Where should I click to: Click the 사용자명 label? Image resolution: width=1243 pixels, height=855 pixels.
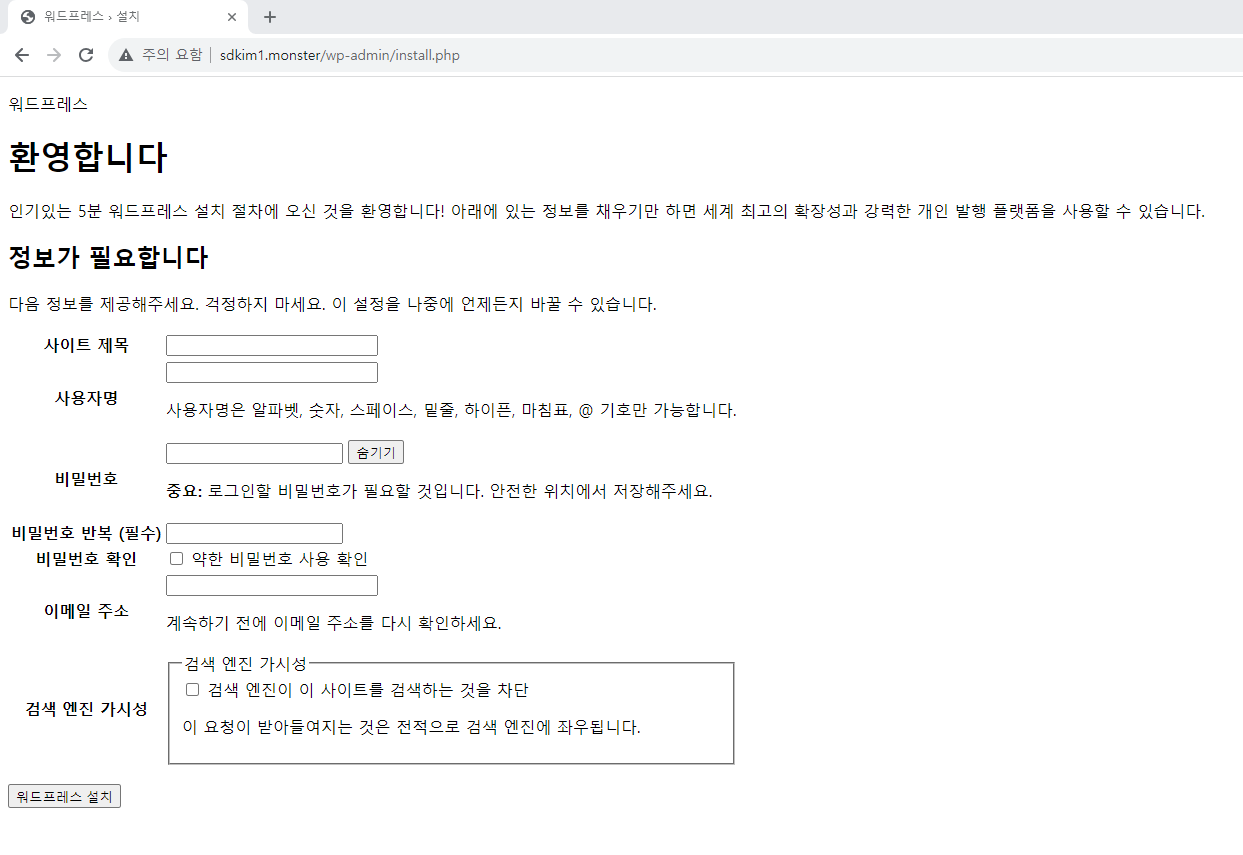tap(86, 398)
